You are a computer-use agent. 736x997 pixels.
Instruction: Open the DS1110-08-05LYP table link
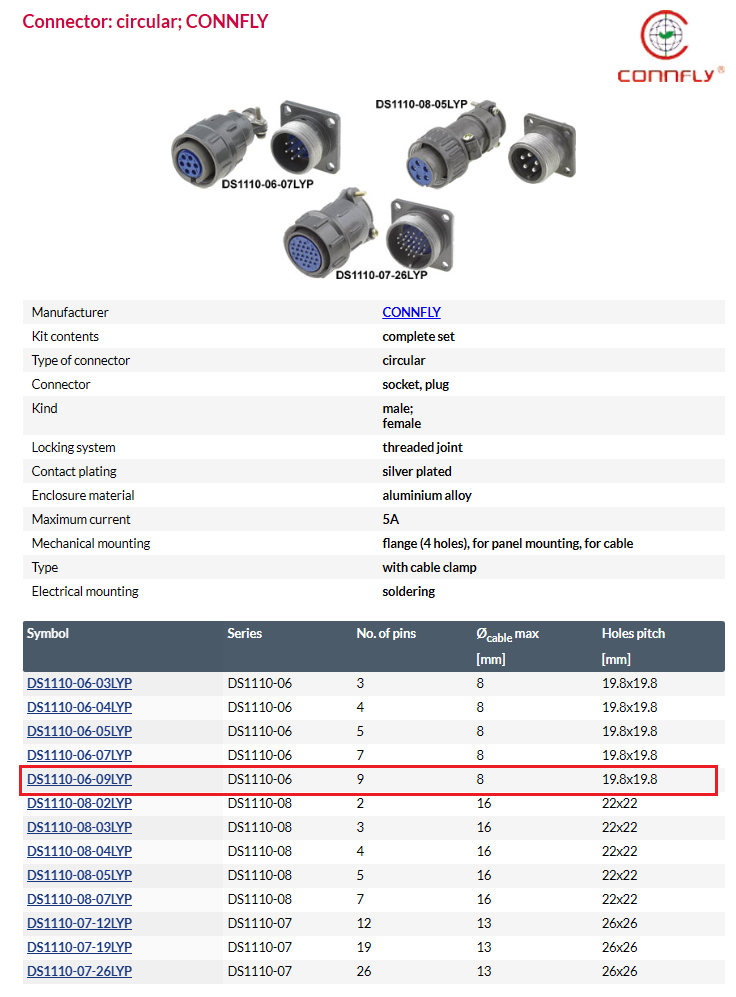pos(79,875)
